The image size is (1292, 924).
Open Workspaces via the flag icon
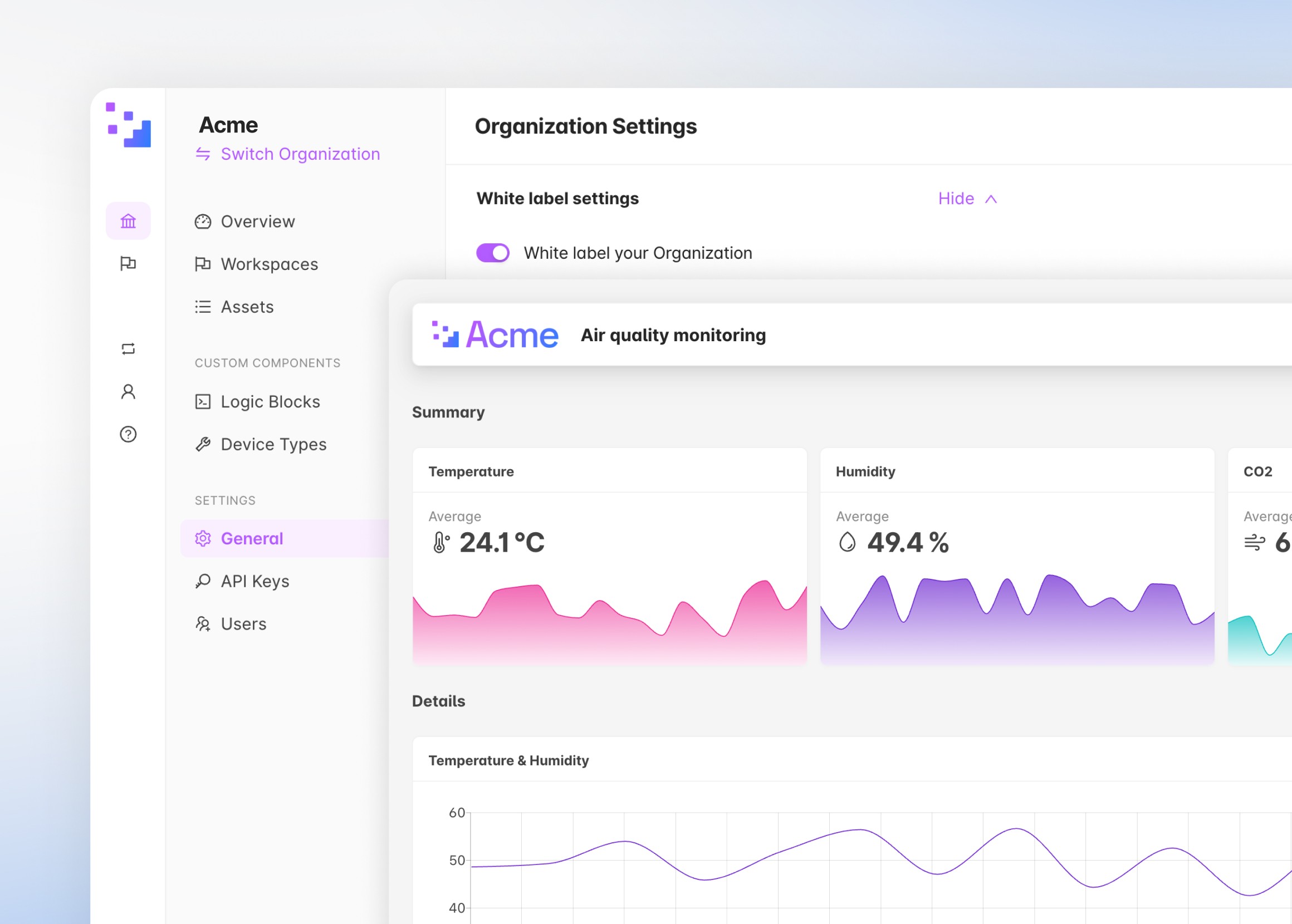203,264
